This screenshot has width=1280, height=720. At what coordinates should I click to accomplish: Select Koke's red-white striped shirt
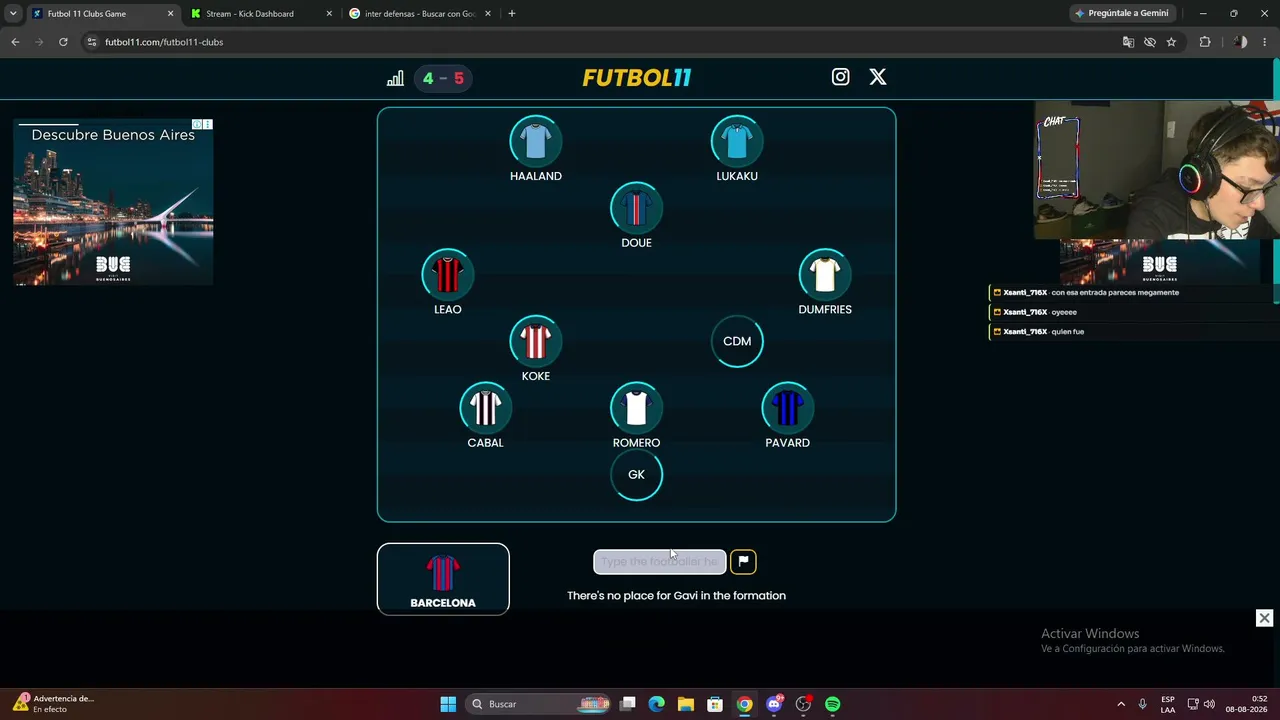click(x=535, y=341)
